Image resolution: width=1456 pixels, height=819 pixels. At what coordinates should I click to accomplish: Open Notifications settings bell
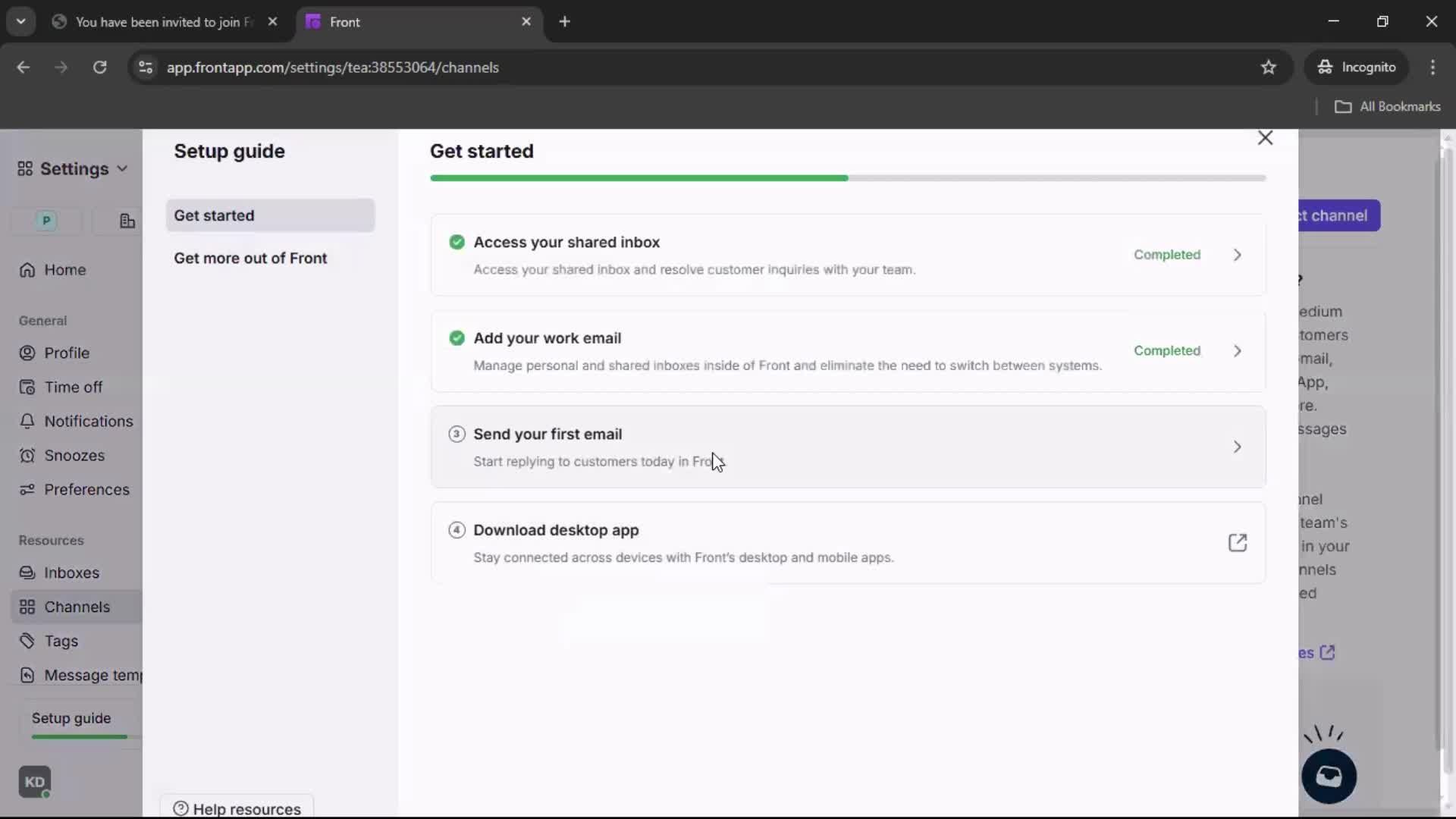[27, 421]
